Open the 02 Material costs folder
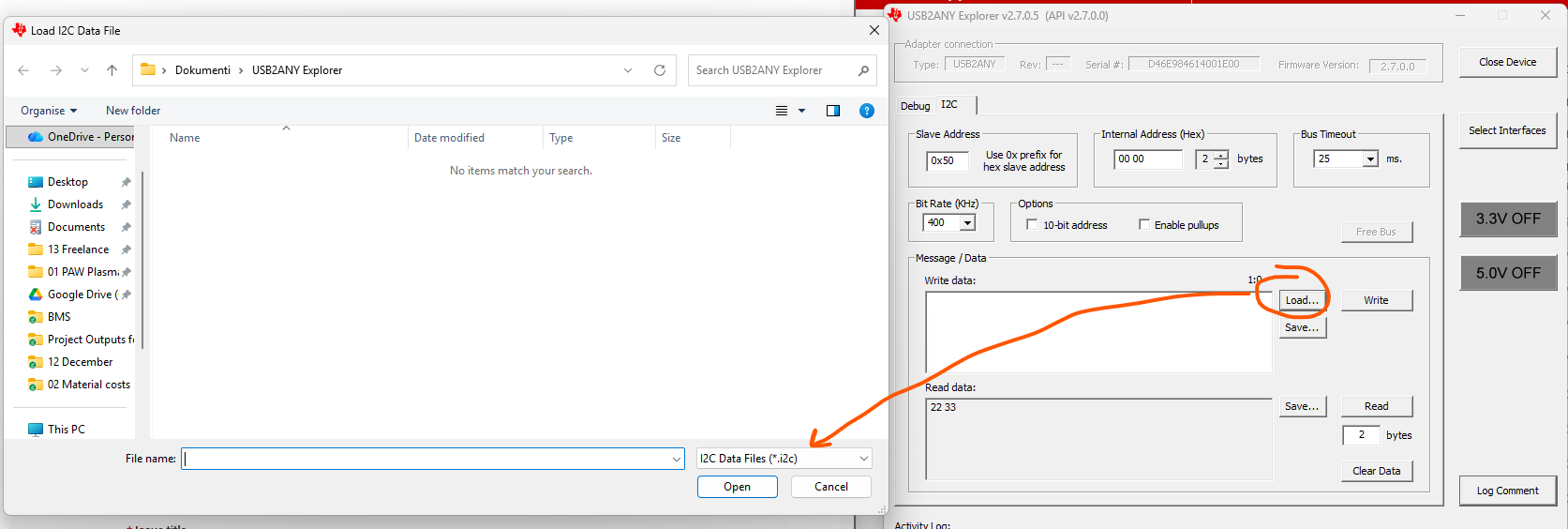Image resolution: width=1568 pixels, height=529 pixels. (88, 385)
